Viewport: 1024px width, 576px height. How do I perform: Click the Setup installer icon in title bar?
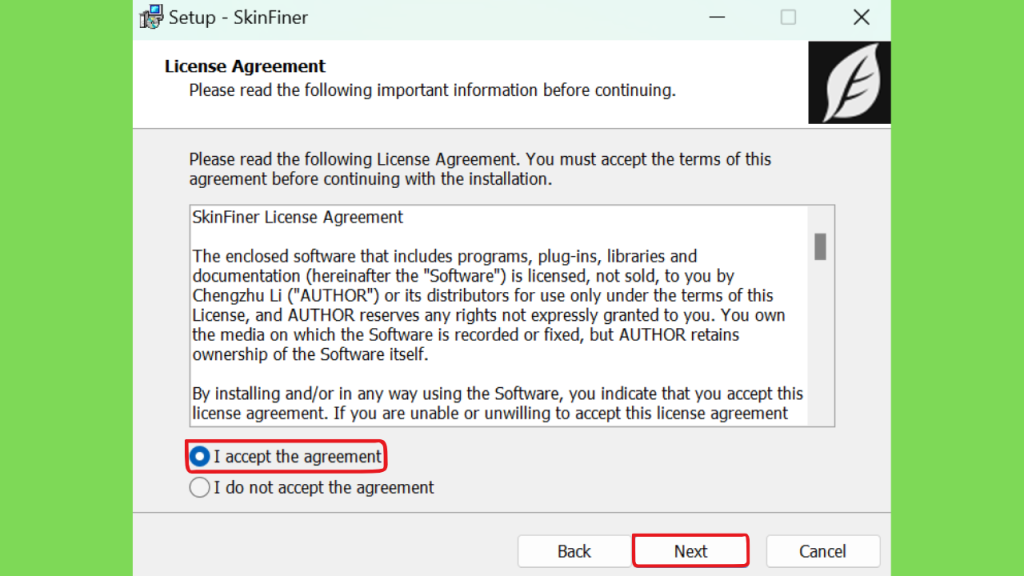coord(152,17)
